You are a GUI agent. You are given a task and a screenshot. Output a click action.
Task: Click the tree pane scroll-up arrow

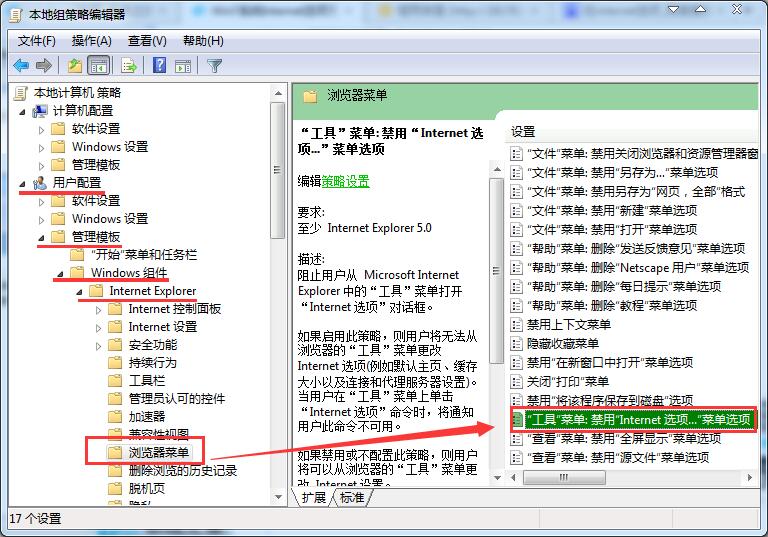click(x=278, y=93)
